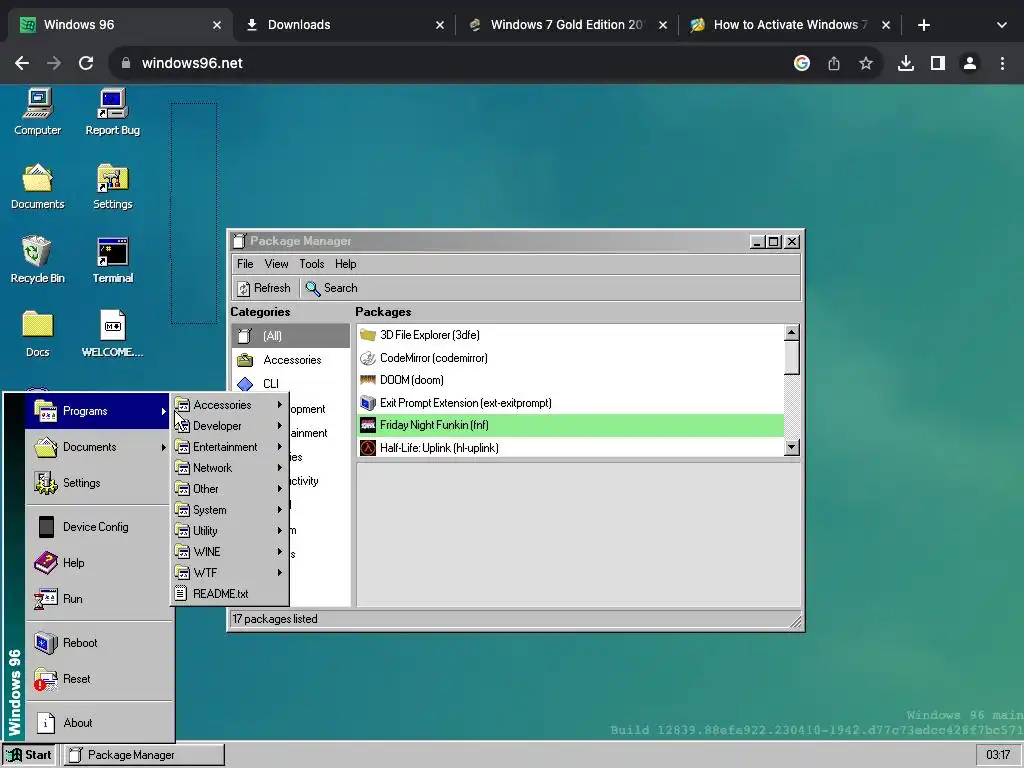This screenshot has width=1024, height=768.
Task: Open the Chrome three-dot menu
Action: coord(1002,63)
